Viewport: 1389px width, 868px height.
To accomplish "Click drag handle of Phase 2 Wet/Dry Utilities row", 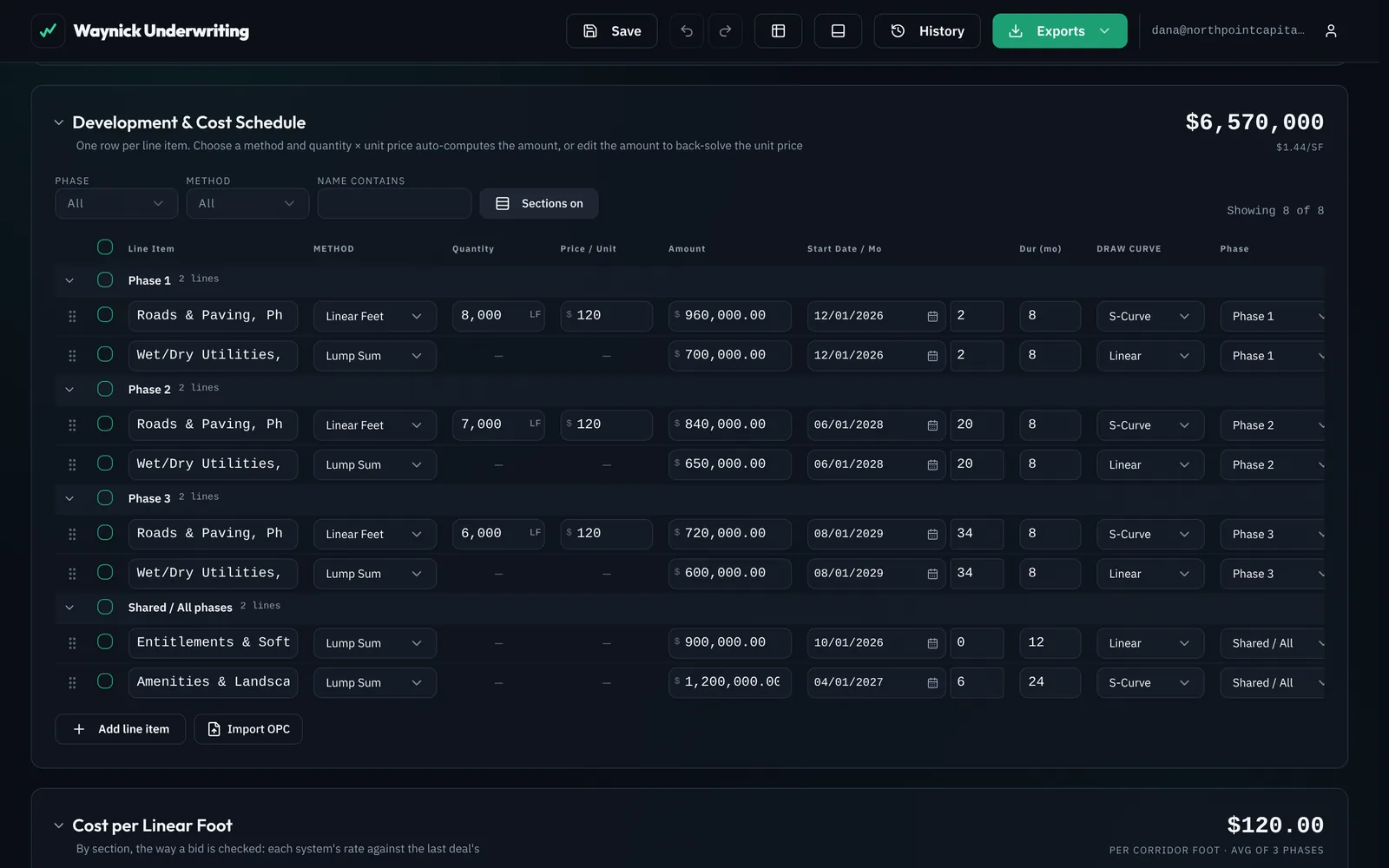I will 72,465.
